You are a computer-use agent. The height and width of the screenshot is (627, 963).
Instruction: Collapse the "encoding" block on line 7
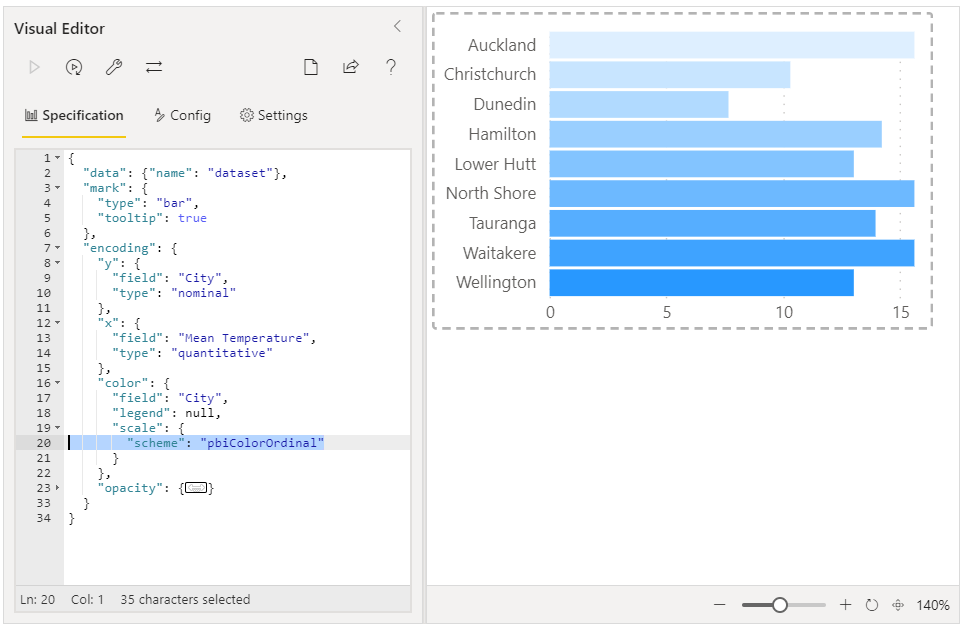coord(58,248)
